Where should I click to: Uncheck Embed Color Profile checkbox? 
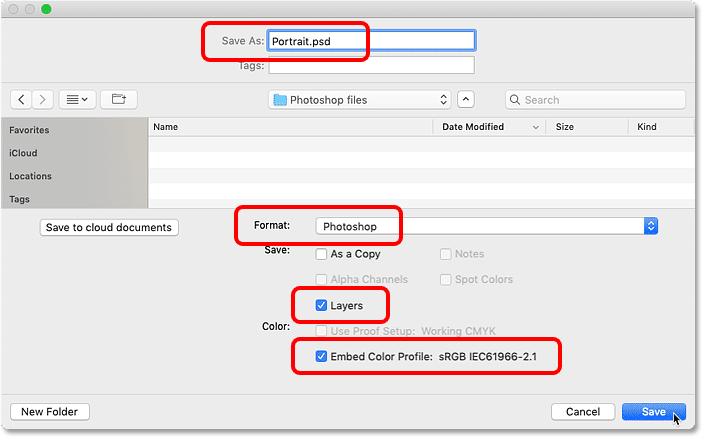point(321,356)
